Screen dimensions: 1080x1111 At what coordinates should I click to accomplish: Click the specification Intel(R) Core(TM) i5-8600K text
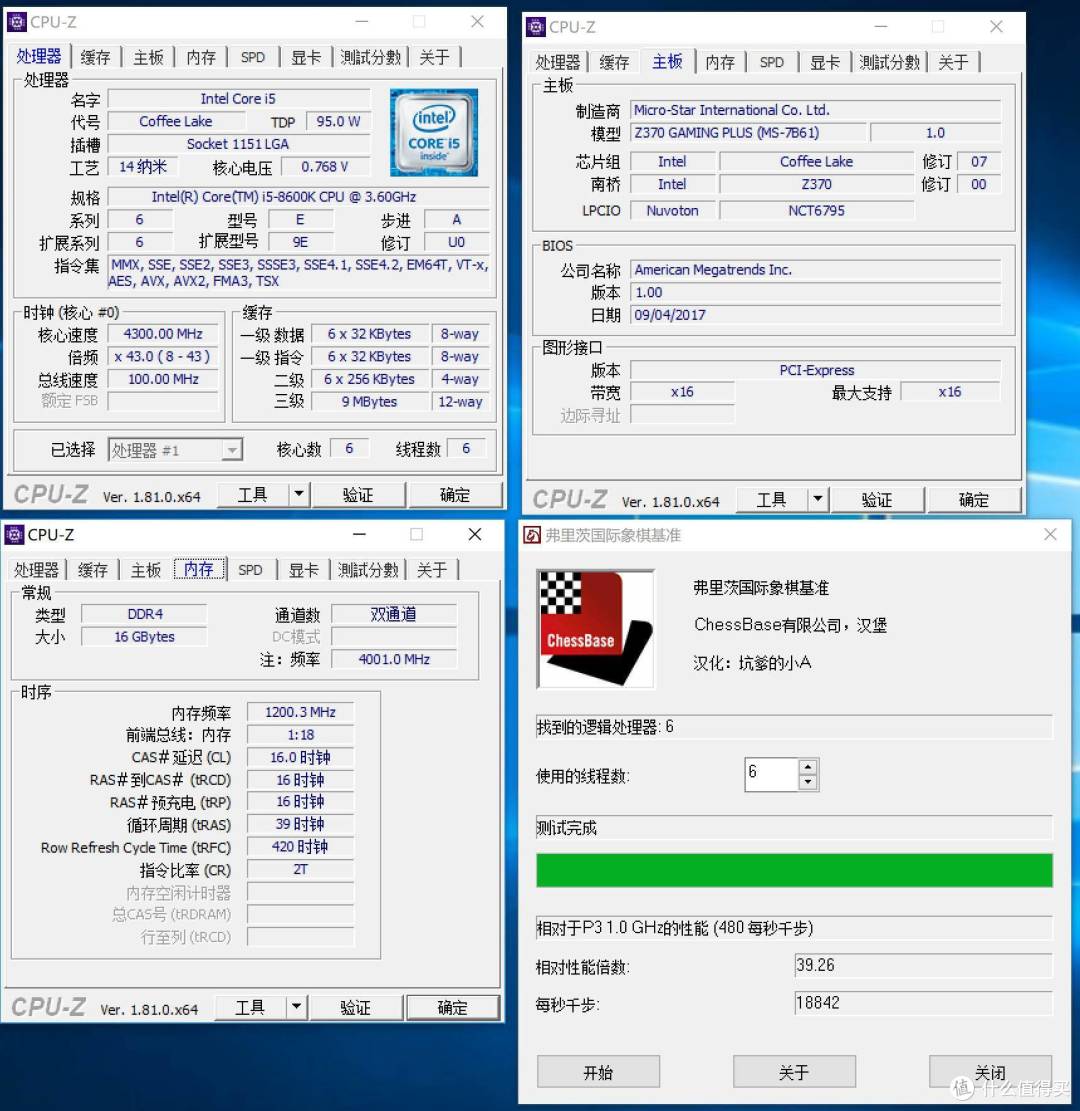298,196
